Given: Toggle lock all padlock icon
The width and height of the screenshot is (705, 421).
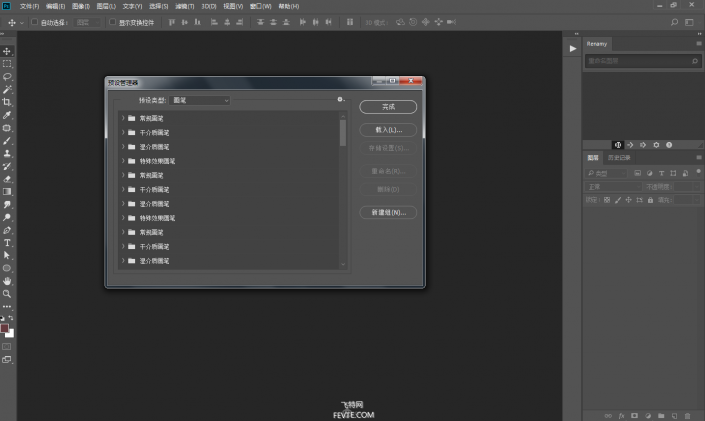Looking at the screenshot, I should pyautogui.click(x=650, y=200).
